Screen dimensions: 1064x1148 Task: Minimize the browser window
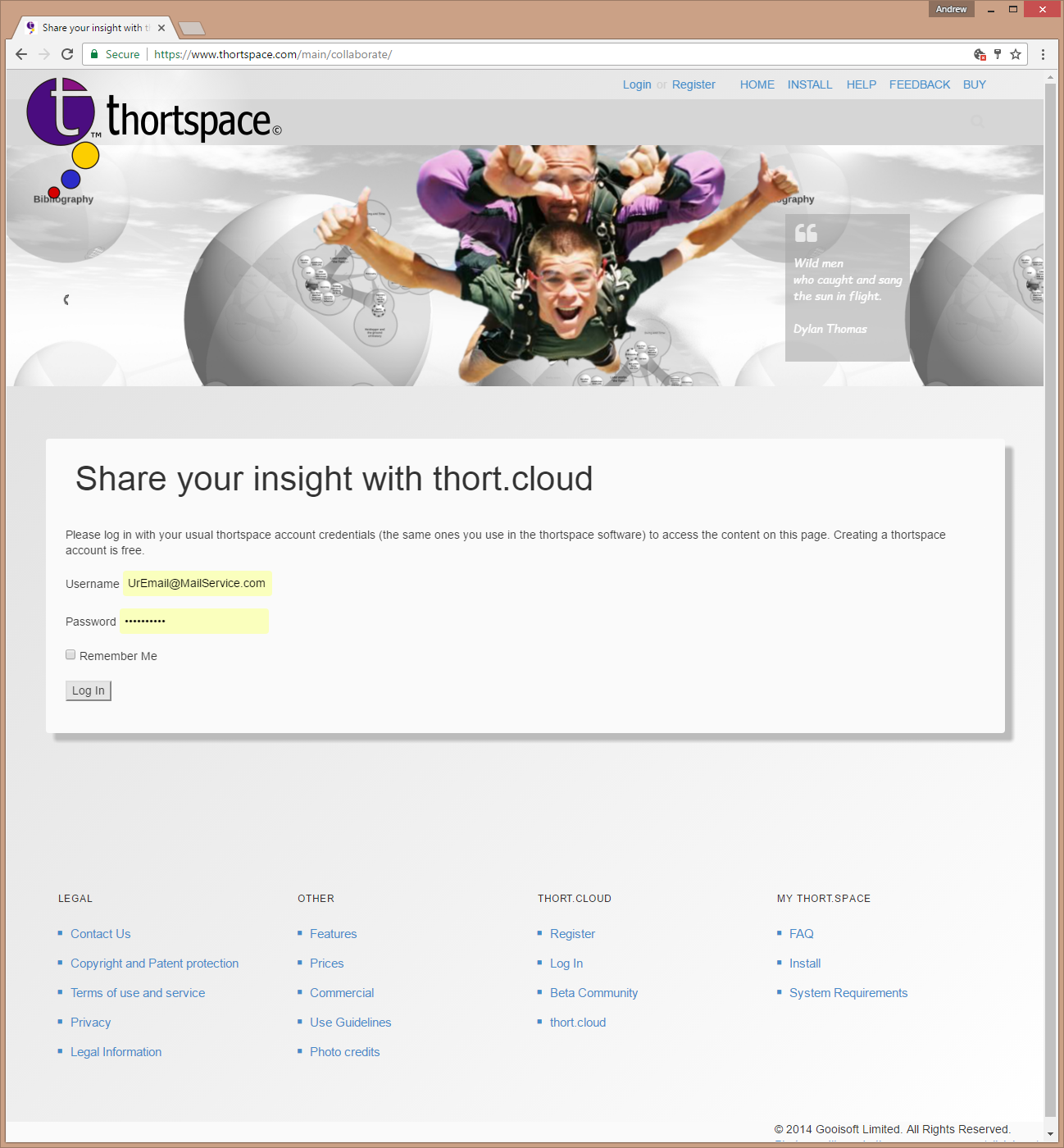pyautogui.click(x=991, y=9)
